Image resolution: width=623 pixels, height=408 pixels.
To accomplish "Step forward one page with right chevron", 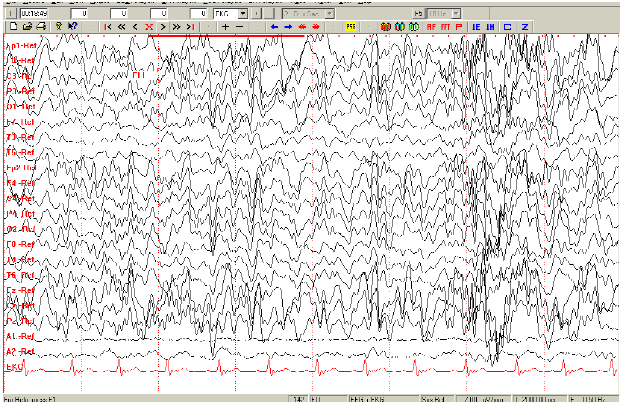I will 163,27.
